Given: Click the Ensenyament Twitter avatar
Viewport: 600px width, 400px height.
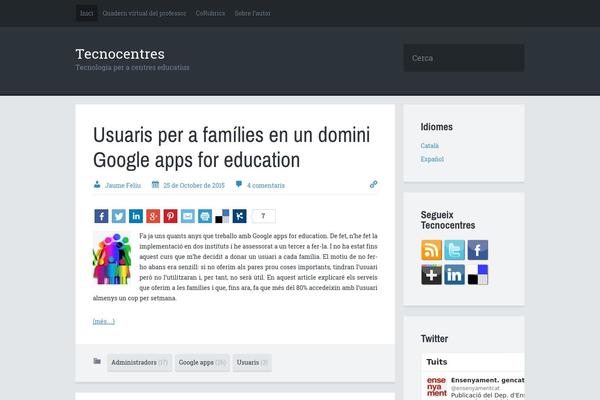Looking at the screenshot, I should tap(437, 387).
